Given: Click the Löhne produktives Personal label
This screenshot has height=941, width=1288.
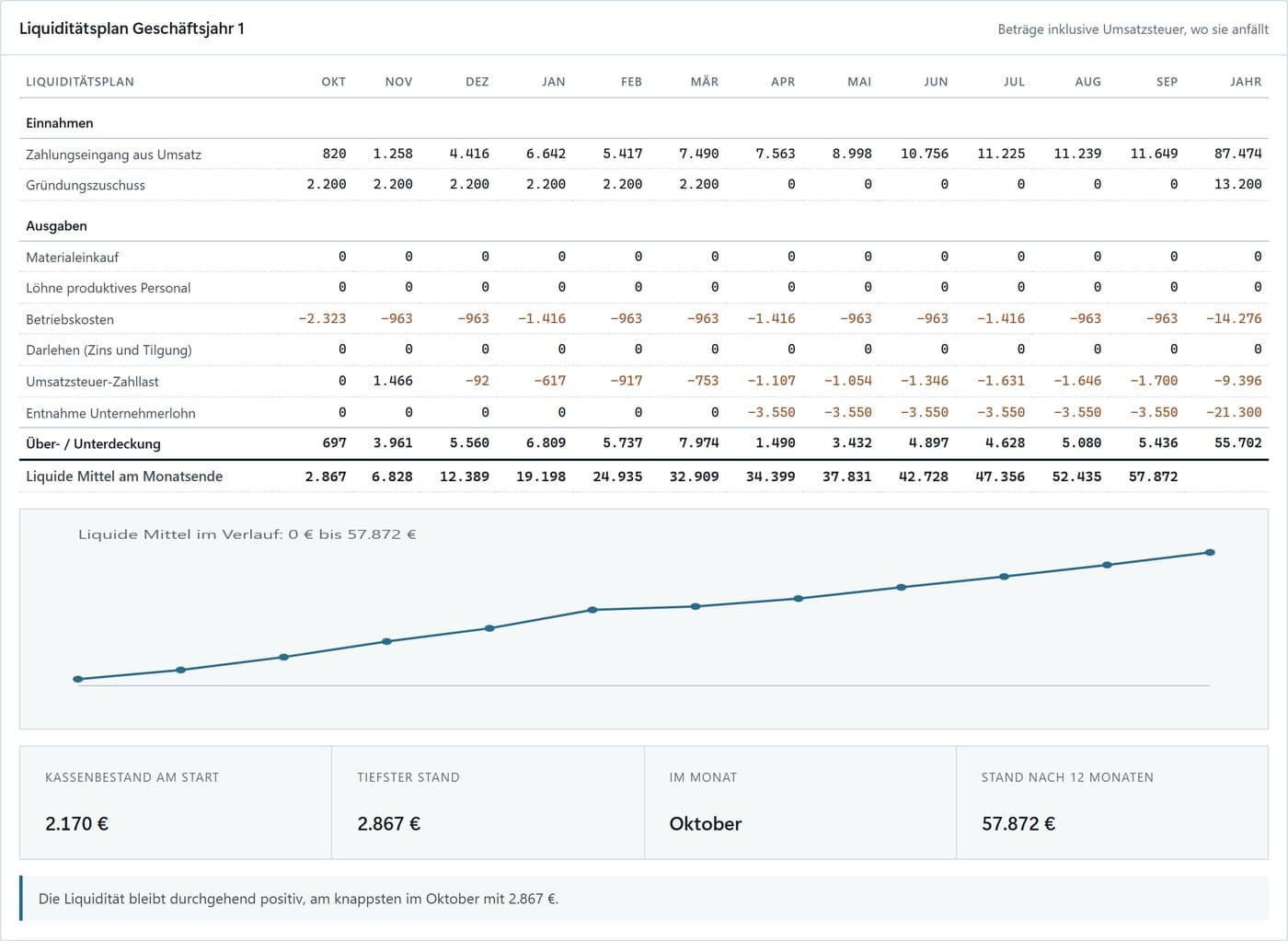Looking at the screenshot, I should (x=108, y=288).
